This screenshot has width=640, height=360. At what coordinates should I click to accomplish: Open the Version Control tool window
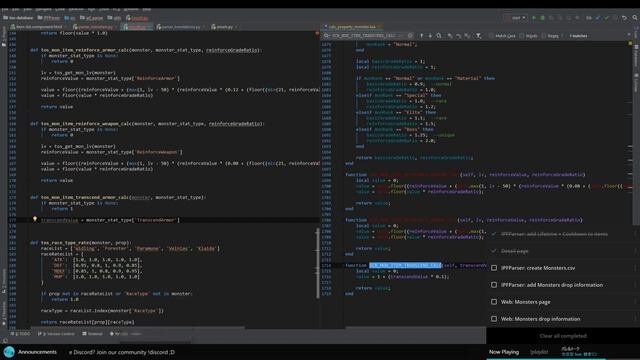(56, 334)
